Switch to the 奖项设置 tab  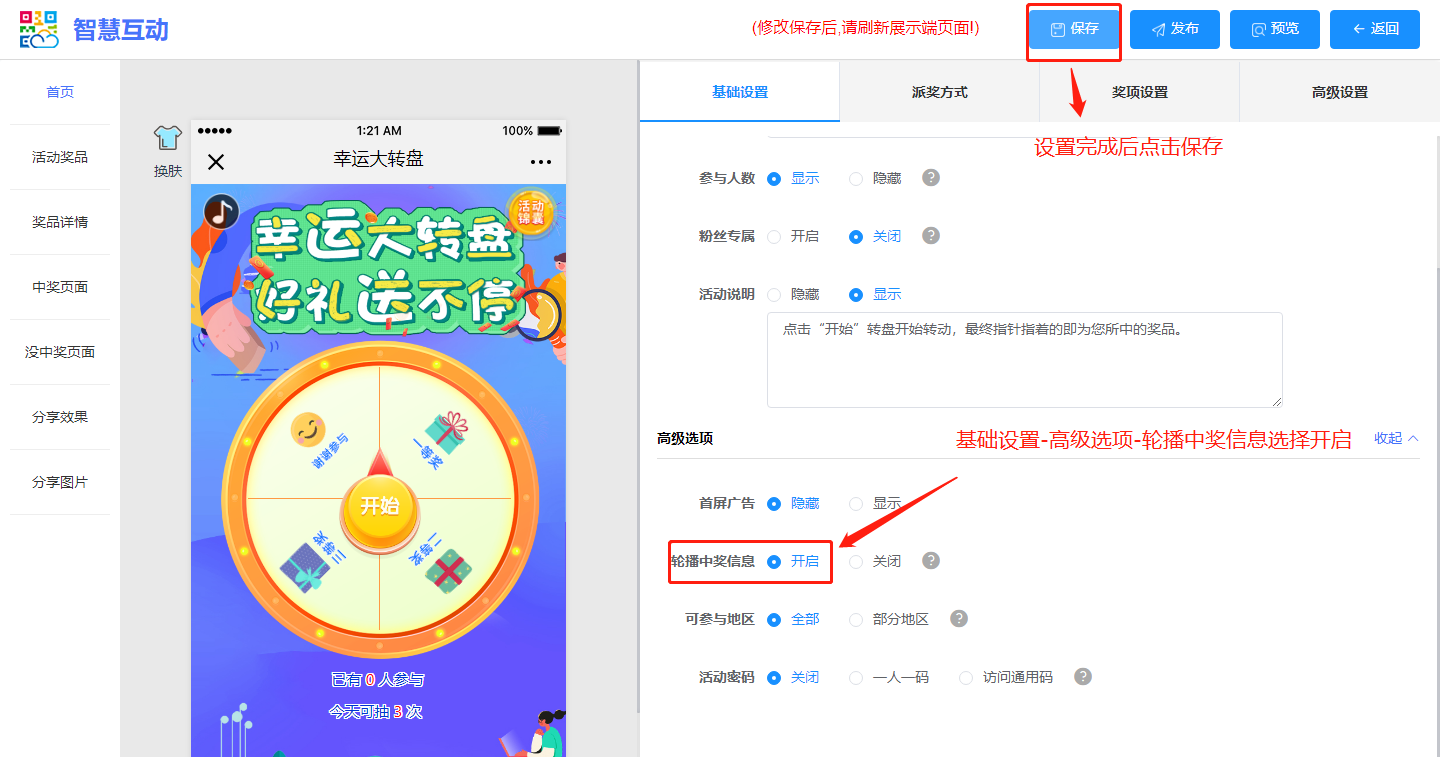[x=1139, y=92]
